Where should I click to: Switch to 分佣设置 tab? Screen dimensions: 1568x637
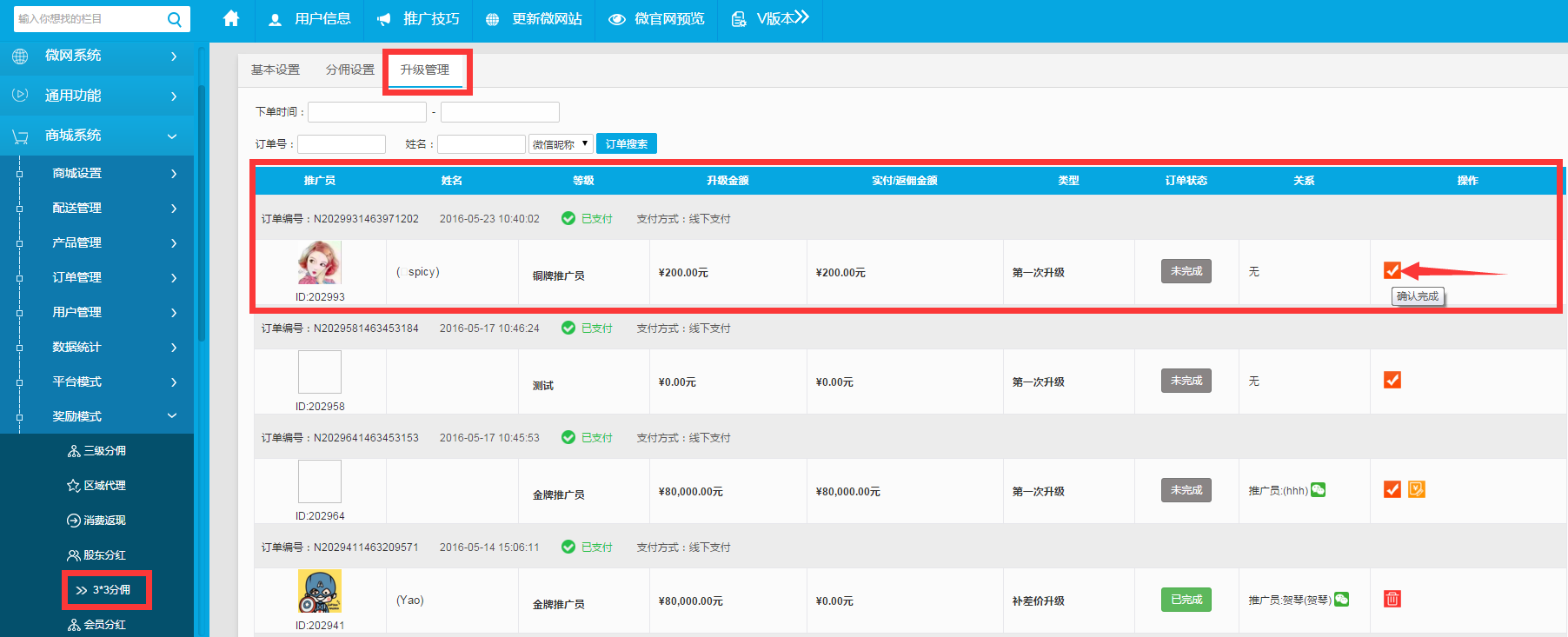click(x=350, y=70)
